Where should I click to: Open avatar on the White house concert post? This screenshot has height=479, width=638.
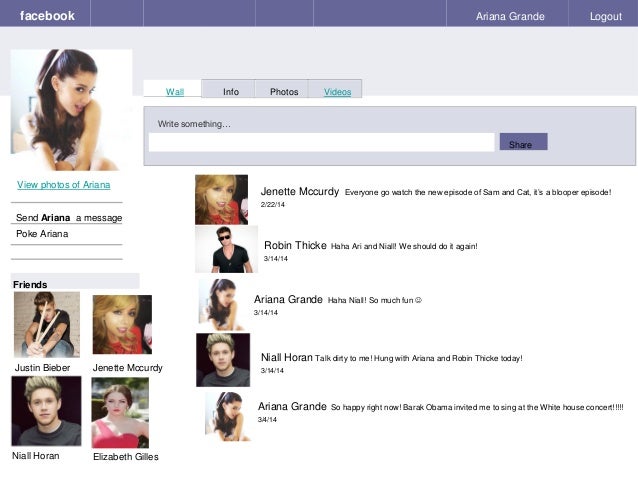228,416
